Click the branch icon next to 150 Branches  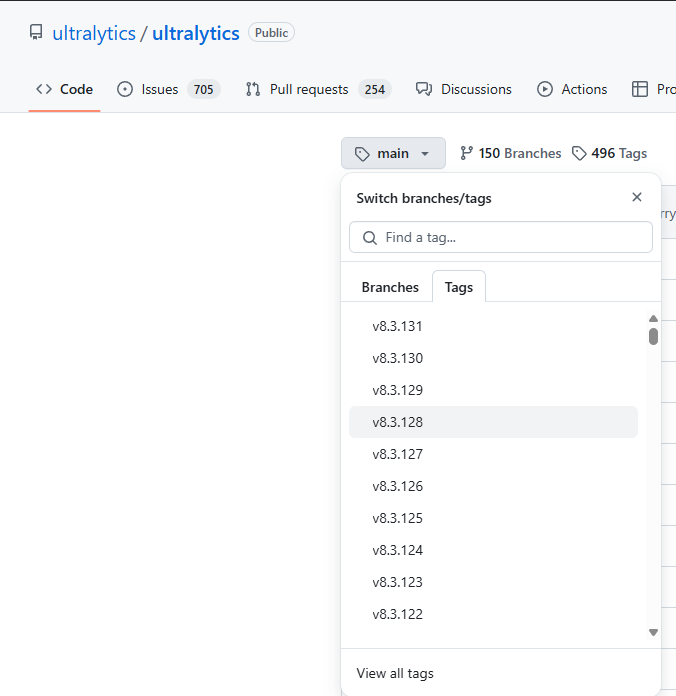[466, 153]
